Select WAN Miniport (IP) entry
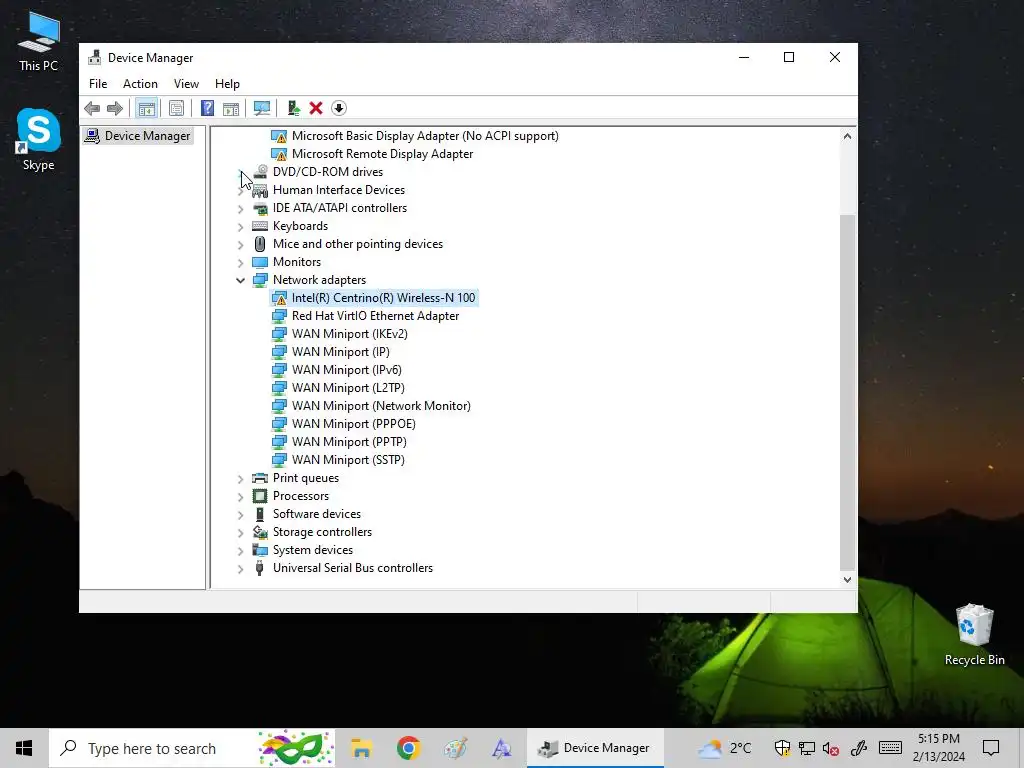The width and height of the screenshot is (1024, 768). point(340,352)
